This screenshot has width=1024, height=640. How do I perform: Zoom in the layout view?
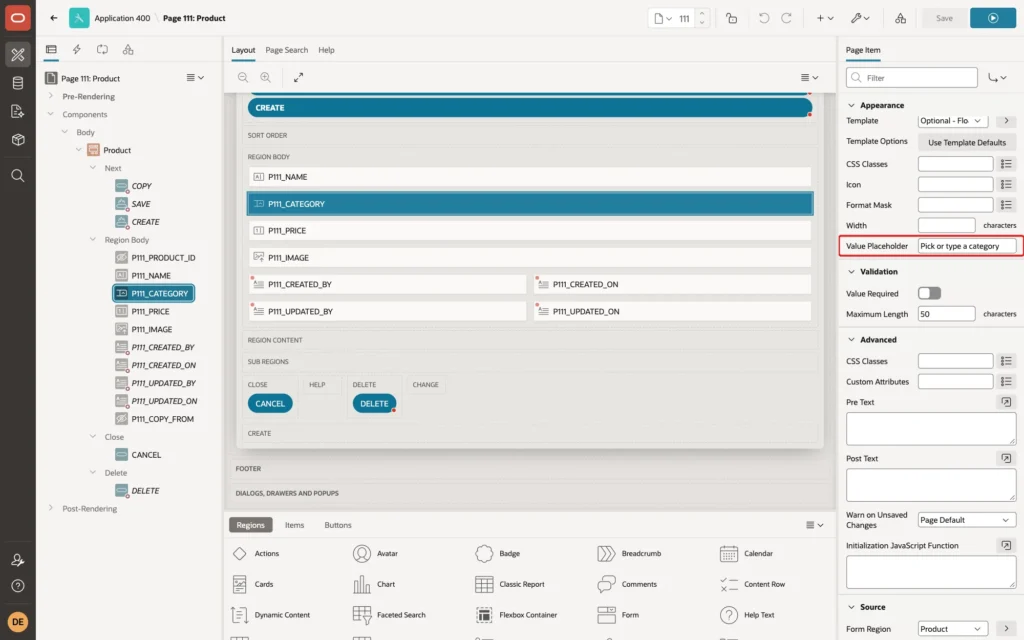pos(266,77)
